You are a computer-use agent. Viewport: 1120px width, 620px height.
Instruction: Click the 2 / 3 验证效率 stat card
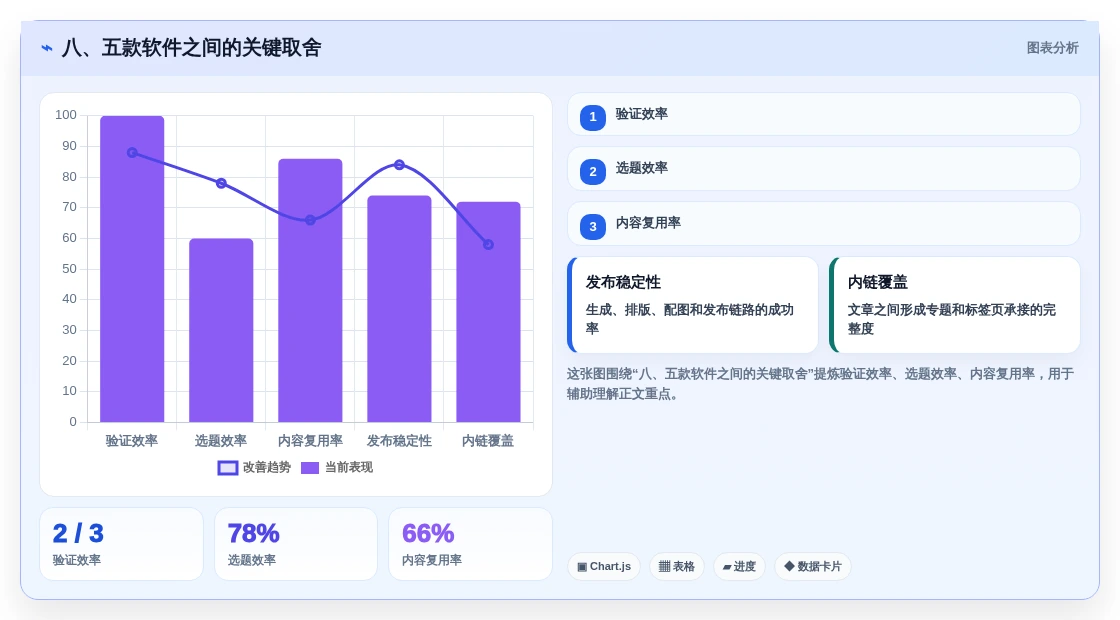click(x=121, y=544)
